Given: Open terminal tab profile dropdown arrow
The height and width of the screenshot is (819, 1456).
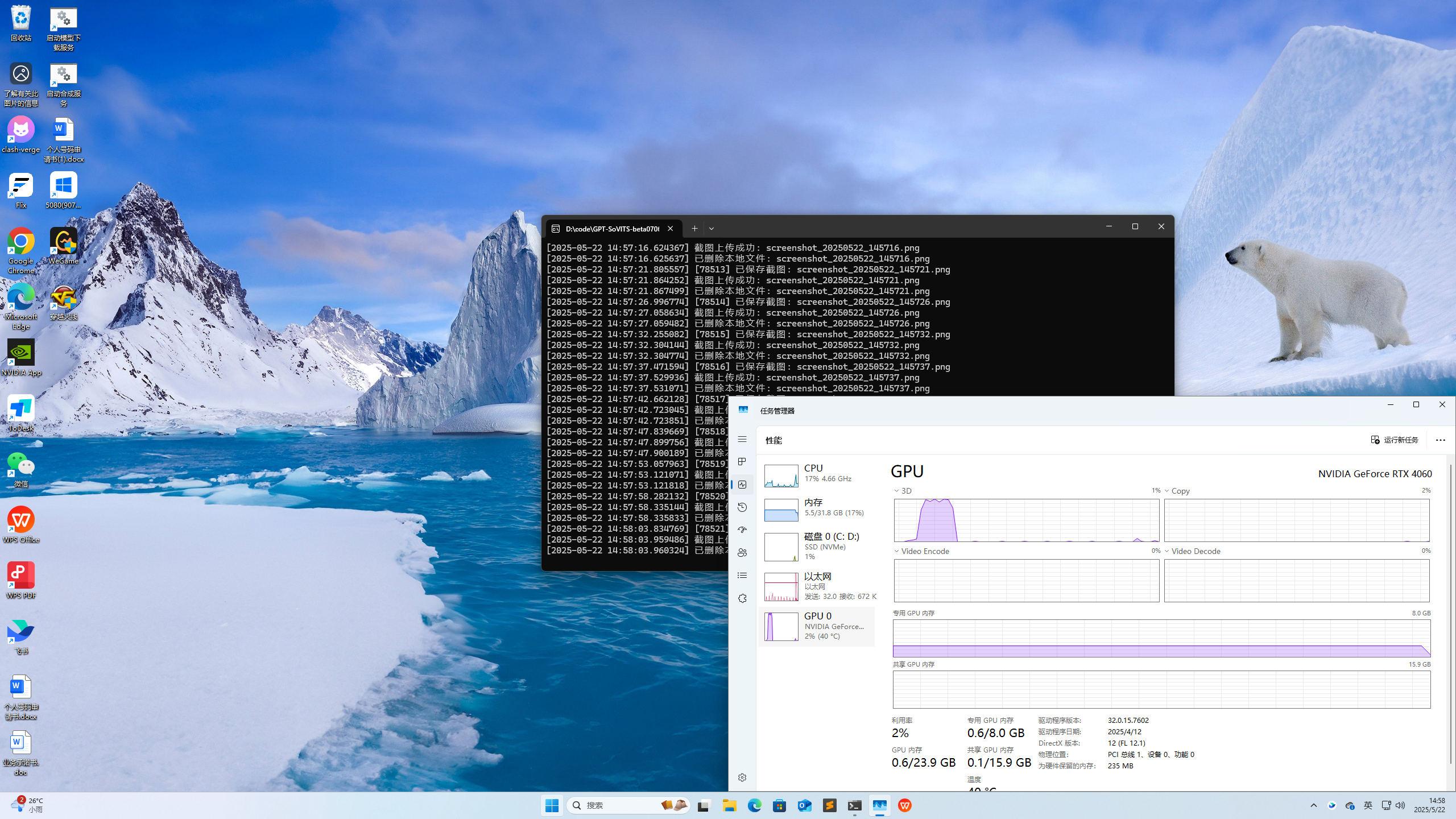Looking at the screenshot, I should (x=712, y=229).
